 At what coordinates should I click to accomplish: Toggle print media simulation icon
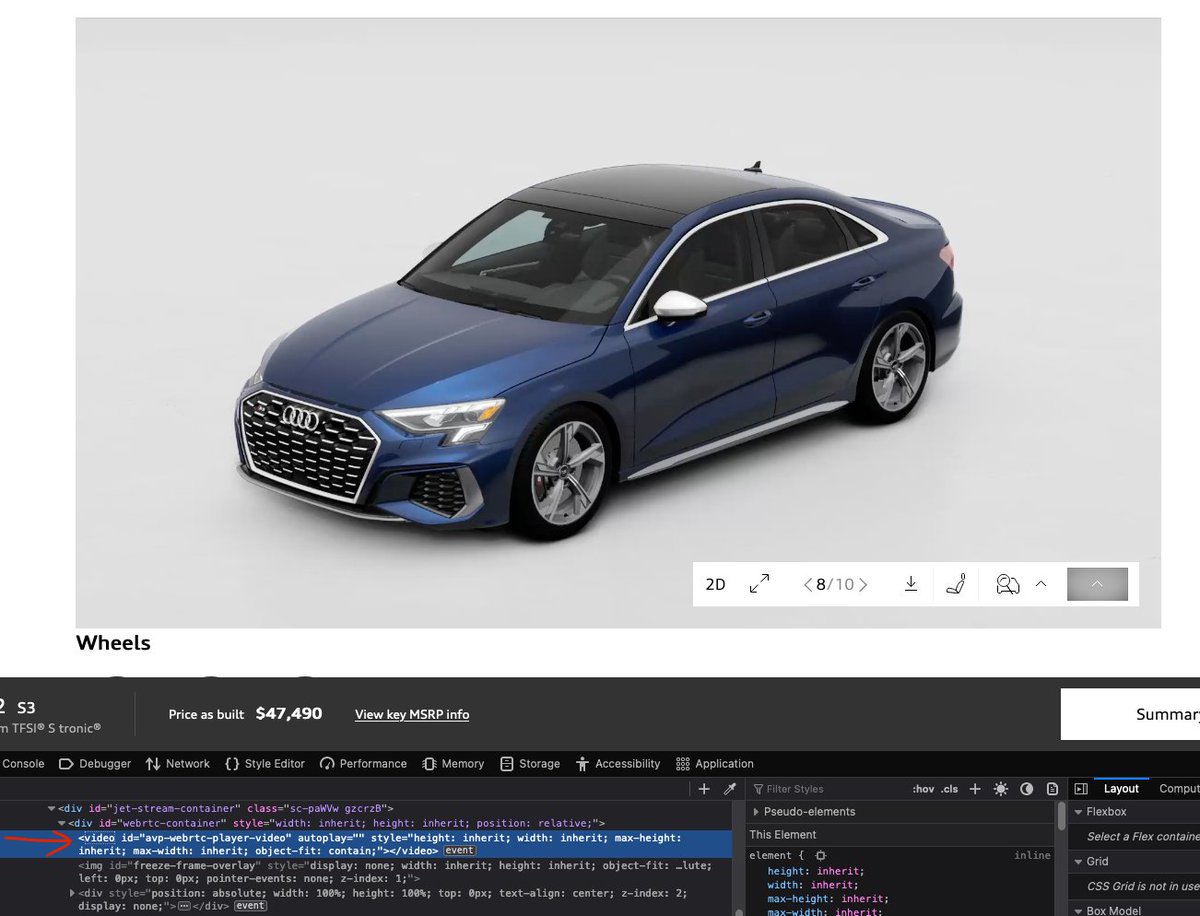pyautogui.click(x=1052, y=789)
